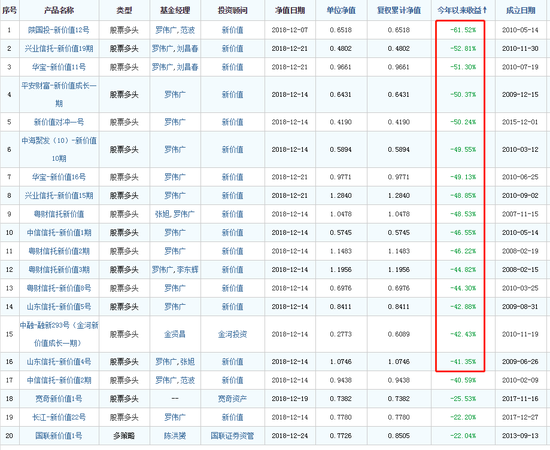Click fund manager 罗伟广 in row 19
Image resolution: width=550 pixels, height=450 pixels.
tap(175, 417)
